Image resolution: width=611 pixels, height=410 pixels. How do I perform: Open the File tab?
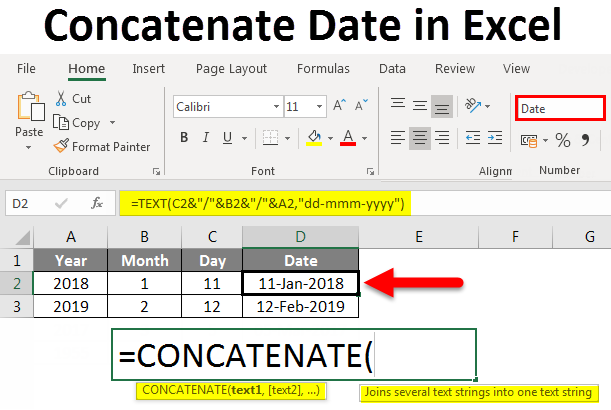[26, 69]
